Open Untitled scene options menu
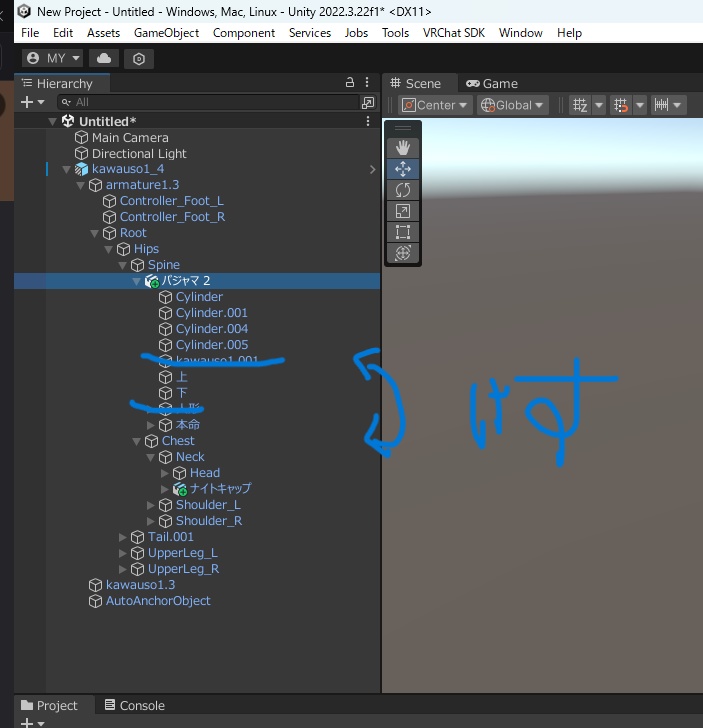The height and width of the screenshot is (728, 703). pyautogui.click(x=368, y=121)
